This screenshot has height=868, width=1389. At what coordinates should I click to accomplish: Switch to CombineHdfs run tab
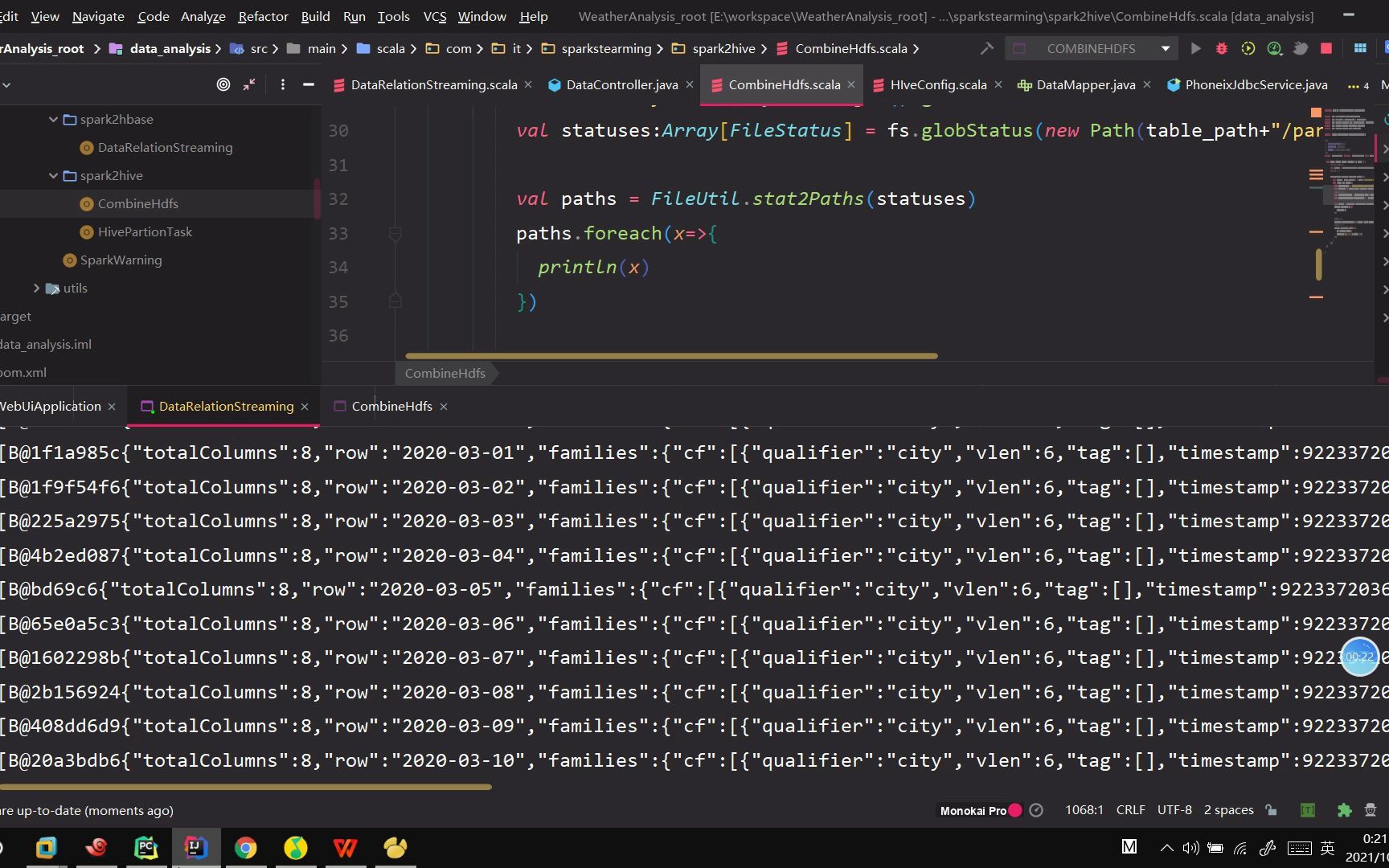click(391, 406)
